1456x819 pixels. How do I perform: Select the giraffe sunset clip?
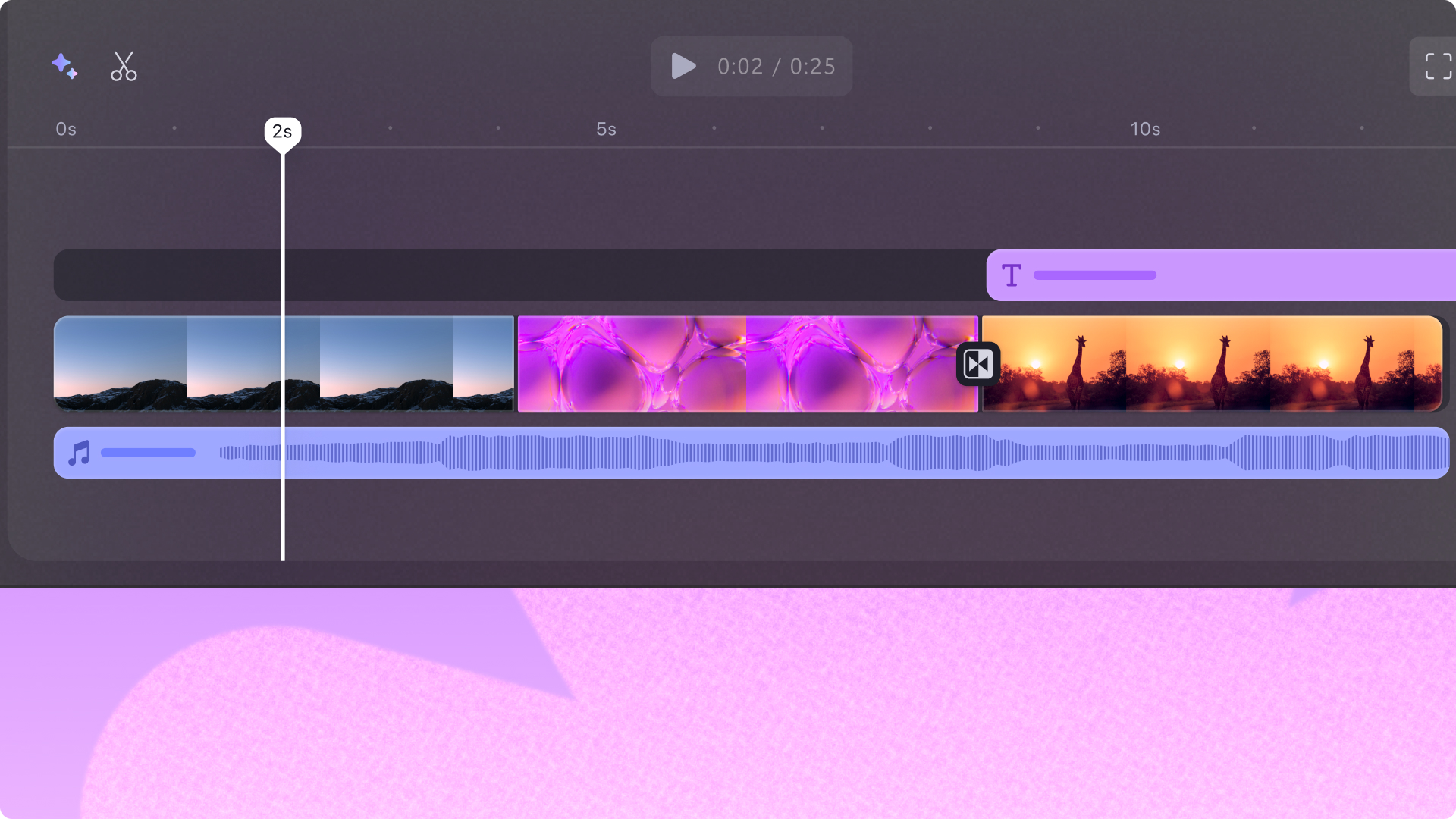[1213, 364]
